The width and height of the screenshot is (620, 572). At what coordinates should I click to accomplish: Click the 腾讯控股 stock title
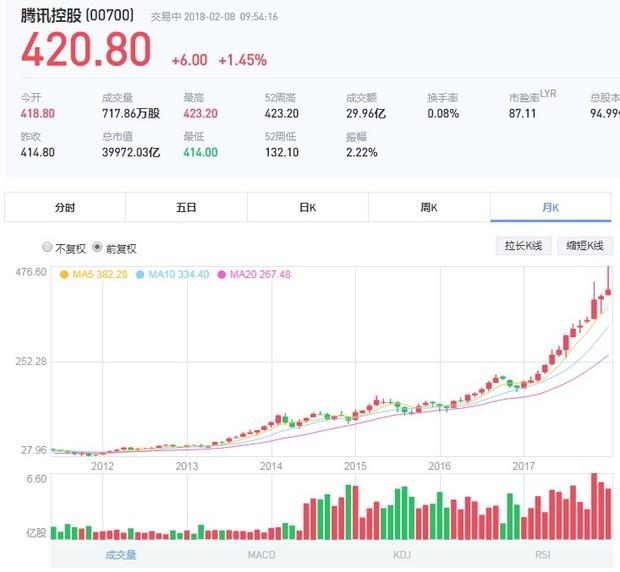coord(52,15)
